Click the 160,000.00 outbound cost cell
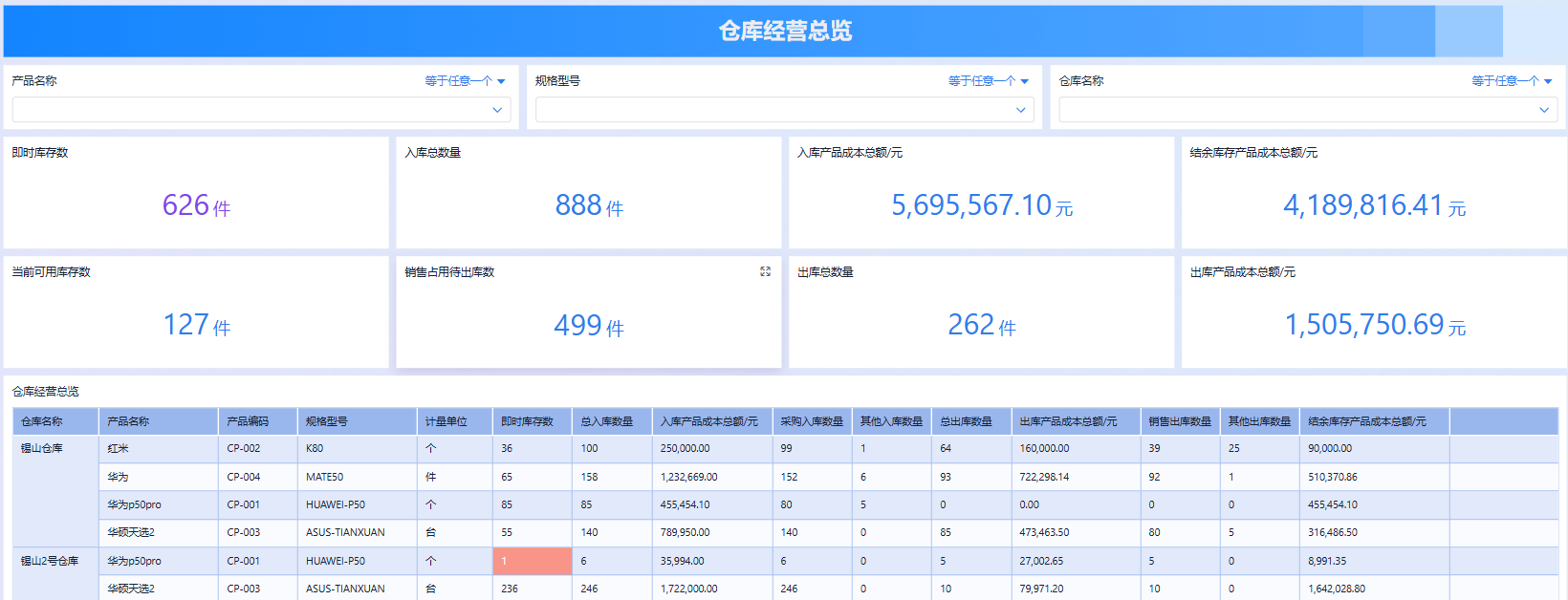The image size is (1568, 600). (x=1076, y=449)
